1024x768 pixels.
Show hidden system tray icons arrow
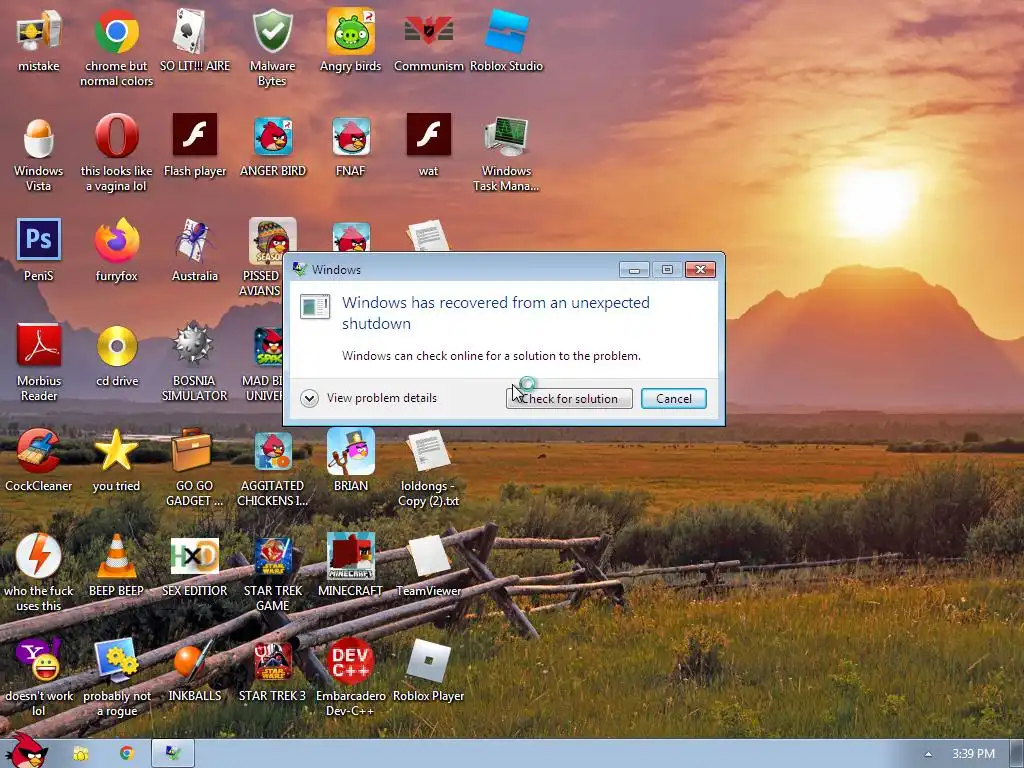coord(928,754)
